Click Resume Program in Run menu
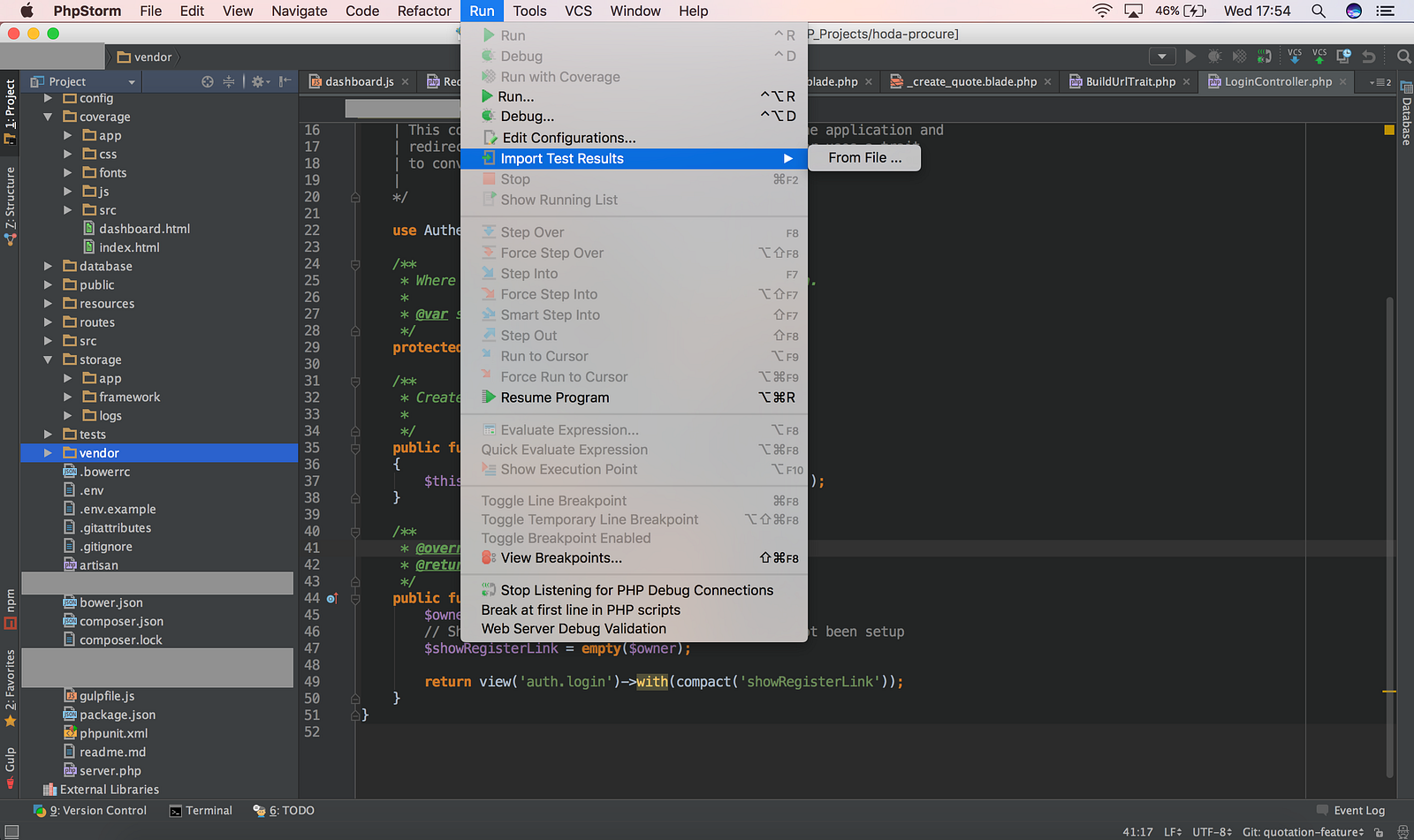The width and height of the screenshot is (1414, 840). 634,397
